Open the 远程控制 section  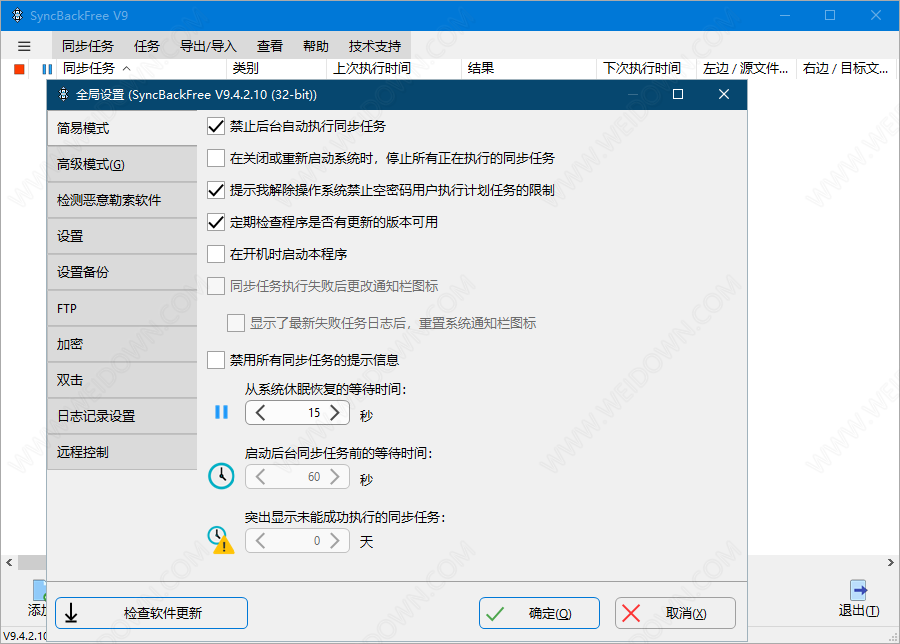[122, 452]
